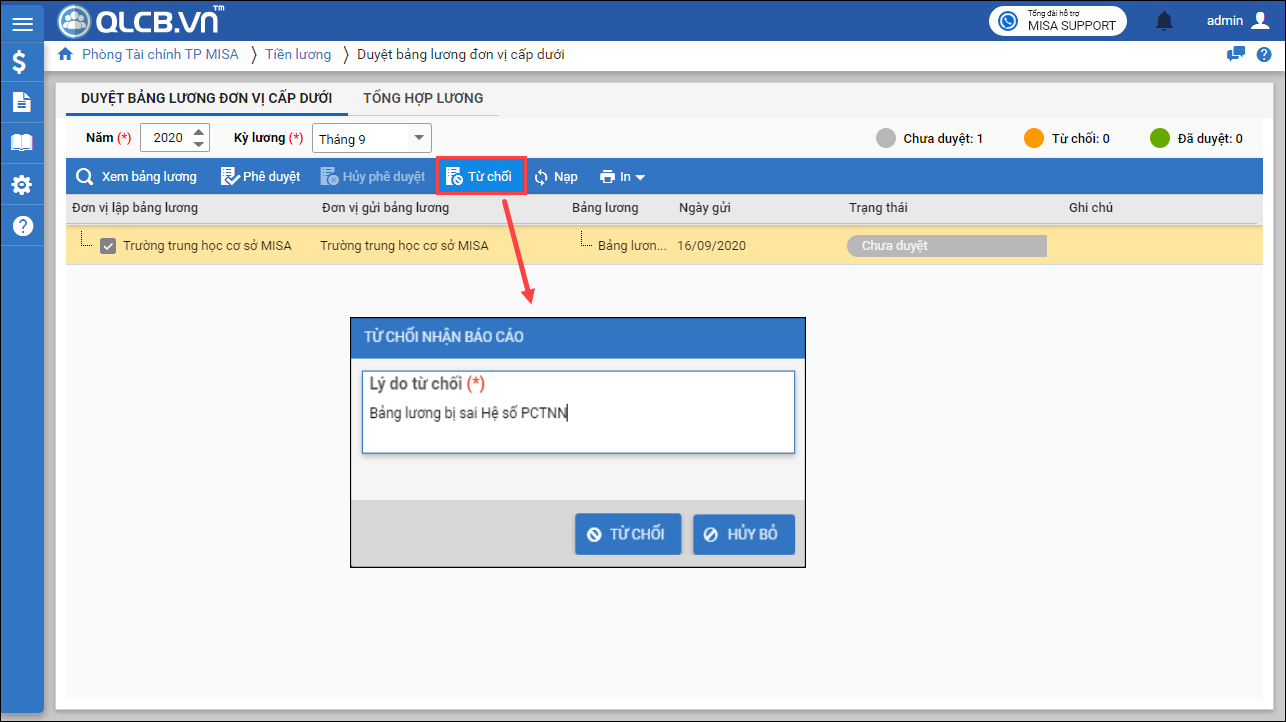
Task: Click the dollar sign salary icon
Action: click(x=21, y=63)
